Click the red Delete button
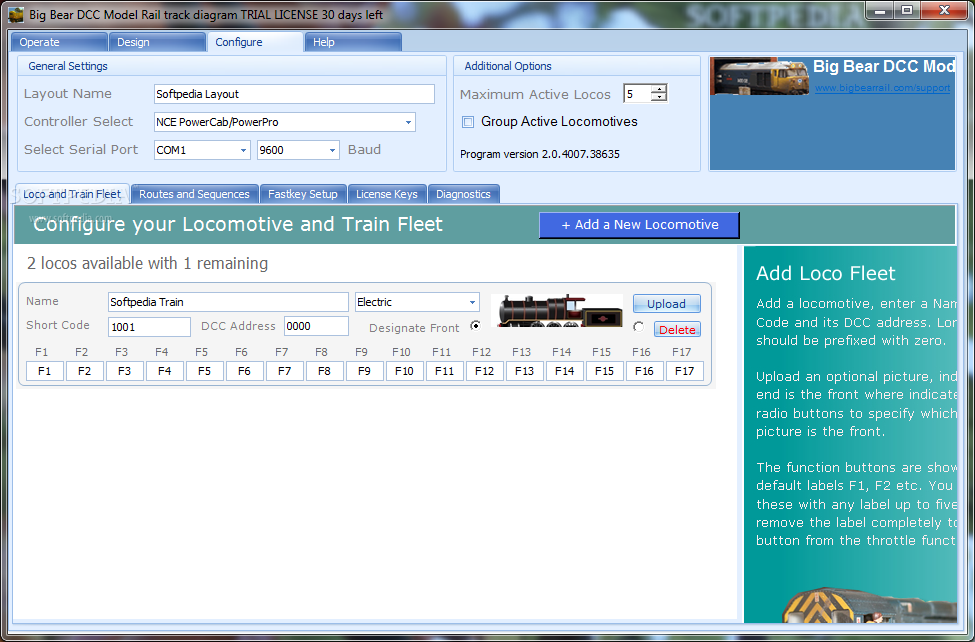 [677, 330]
